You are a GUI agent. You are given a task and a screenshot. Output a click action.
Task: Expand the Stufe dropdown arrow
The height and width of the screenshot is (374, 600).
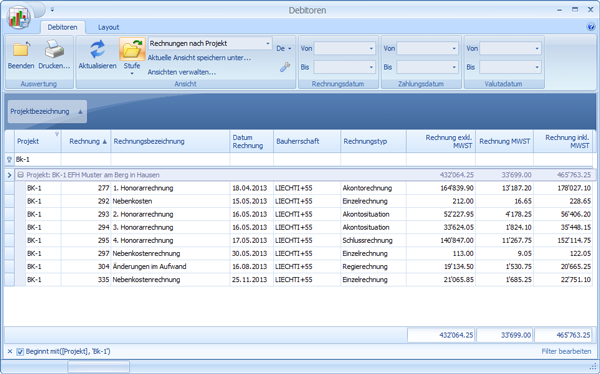point(132,73)
